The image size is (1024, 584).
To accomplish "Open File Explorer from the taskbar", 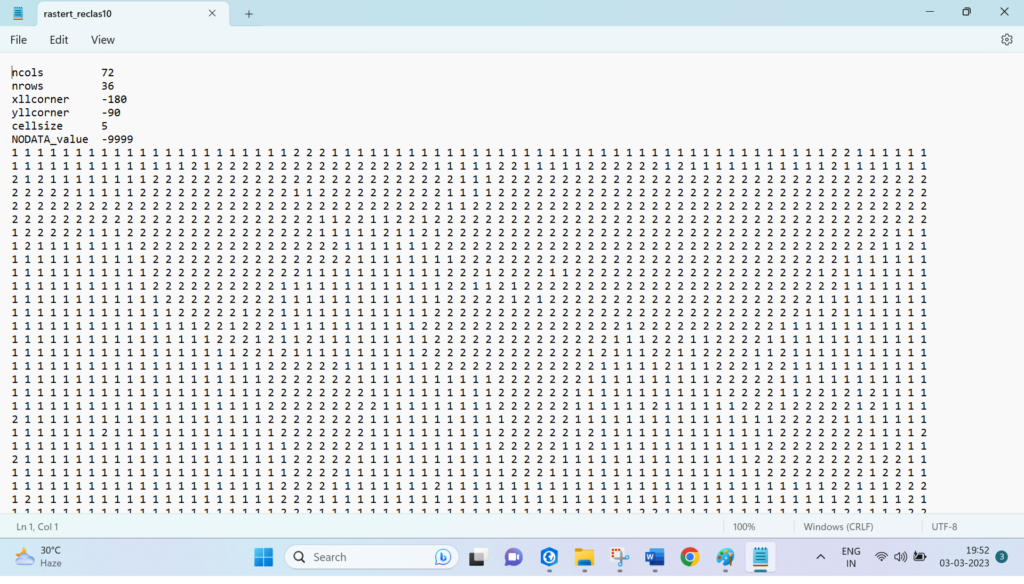I will [x=585, y=557].
